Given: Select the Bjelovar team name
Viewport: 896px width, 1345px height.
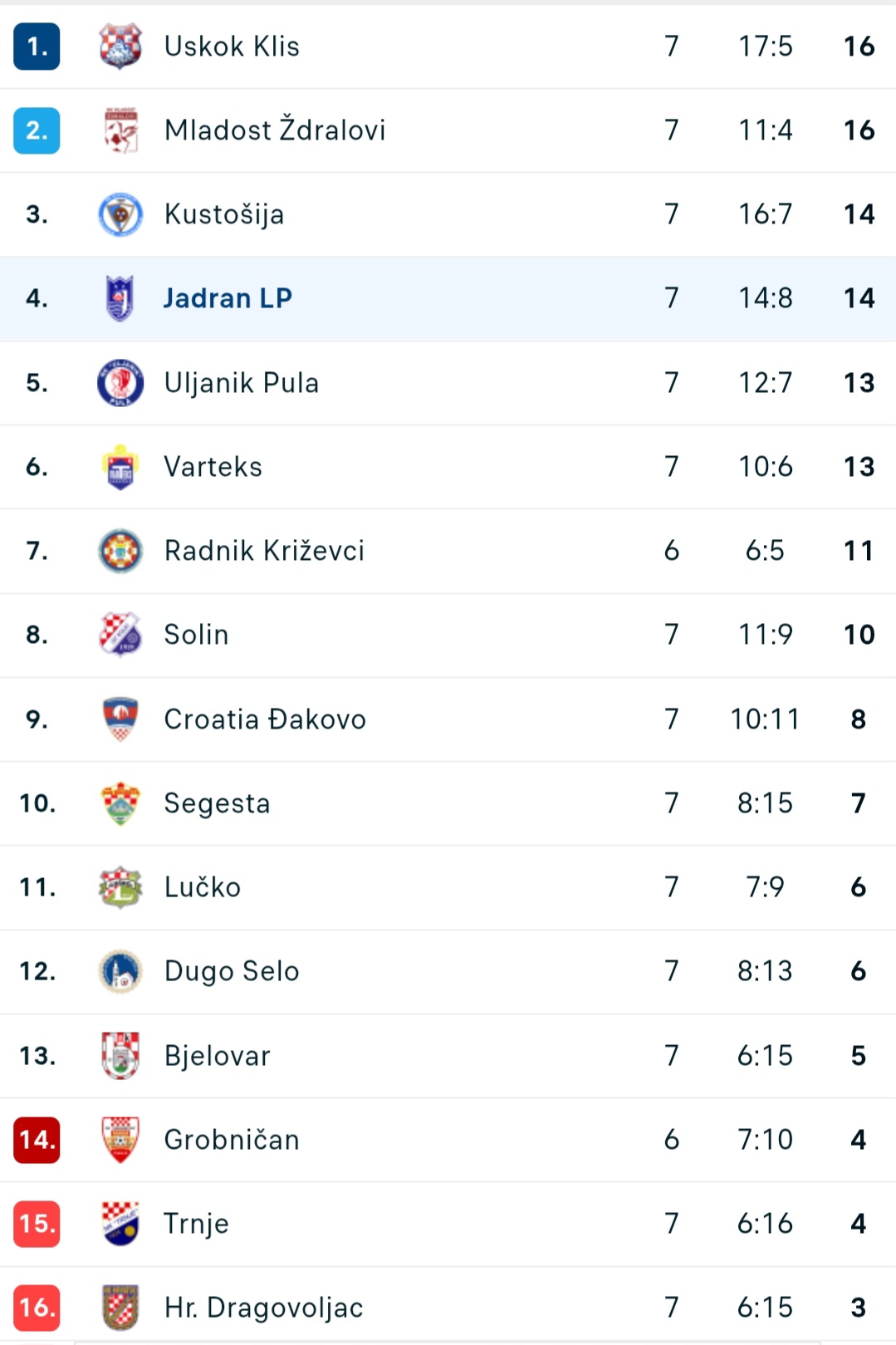Looking at the screenshot, I should pos(218,1056).
